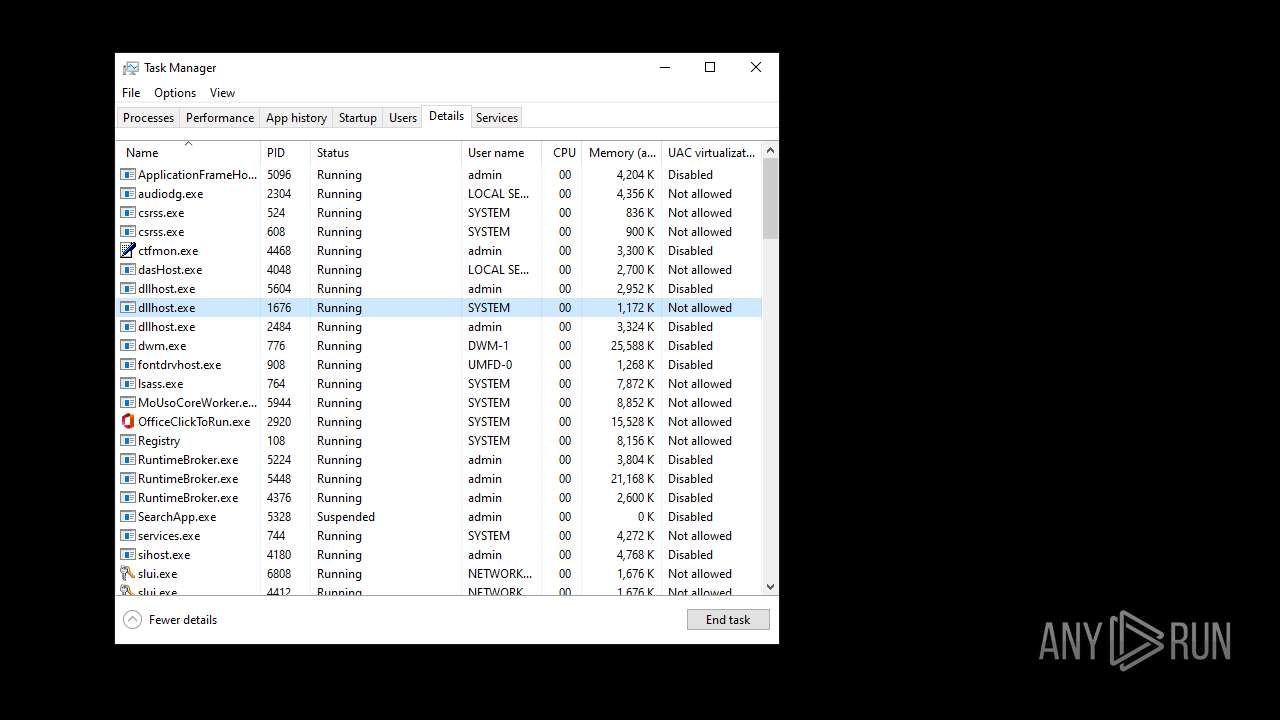The image size is (1280, 720).
Task: Click the OfficeClickToRun.exe Office icon
Action: pos(128,422)
